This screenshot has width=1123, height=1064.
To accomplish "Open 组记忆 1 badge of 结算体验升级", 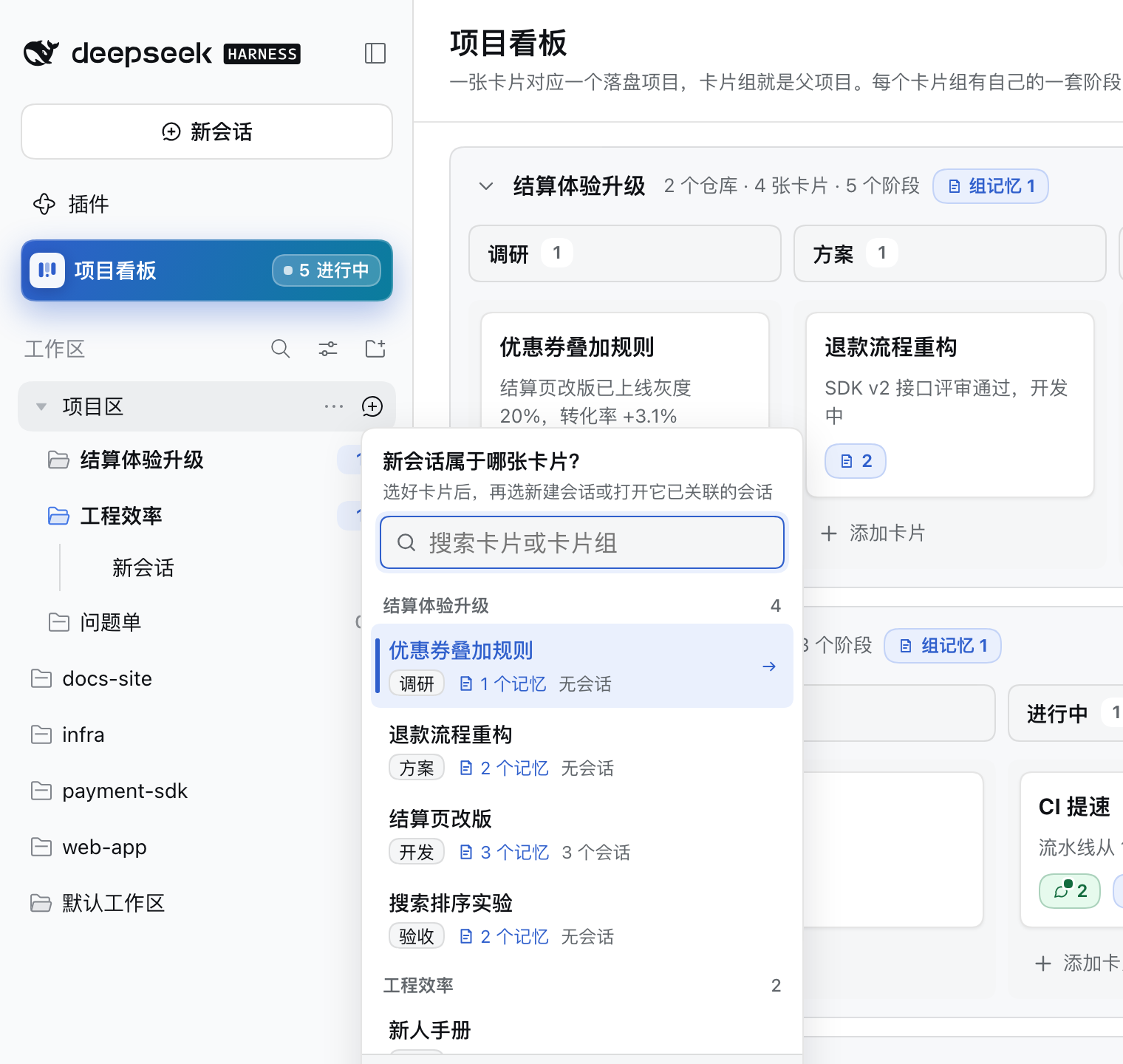I will (991, 186).
